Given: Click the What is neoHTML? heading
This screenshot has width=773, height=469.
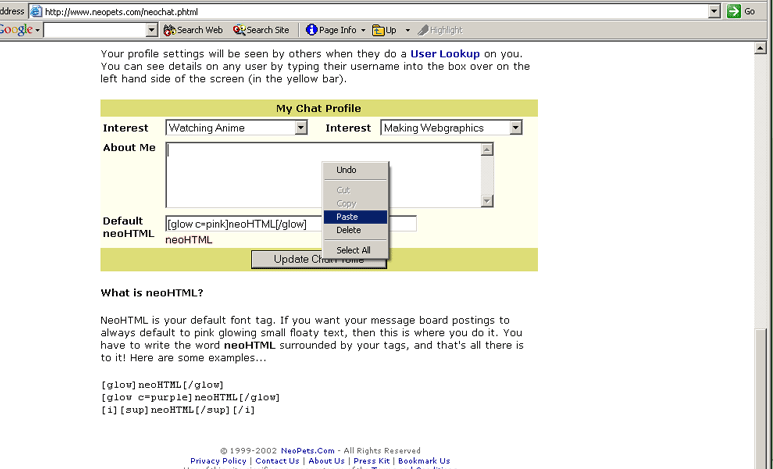Looking at the screenshot, I should [152, 292].
